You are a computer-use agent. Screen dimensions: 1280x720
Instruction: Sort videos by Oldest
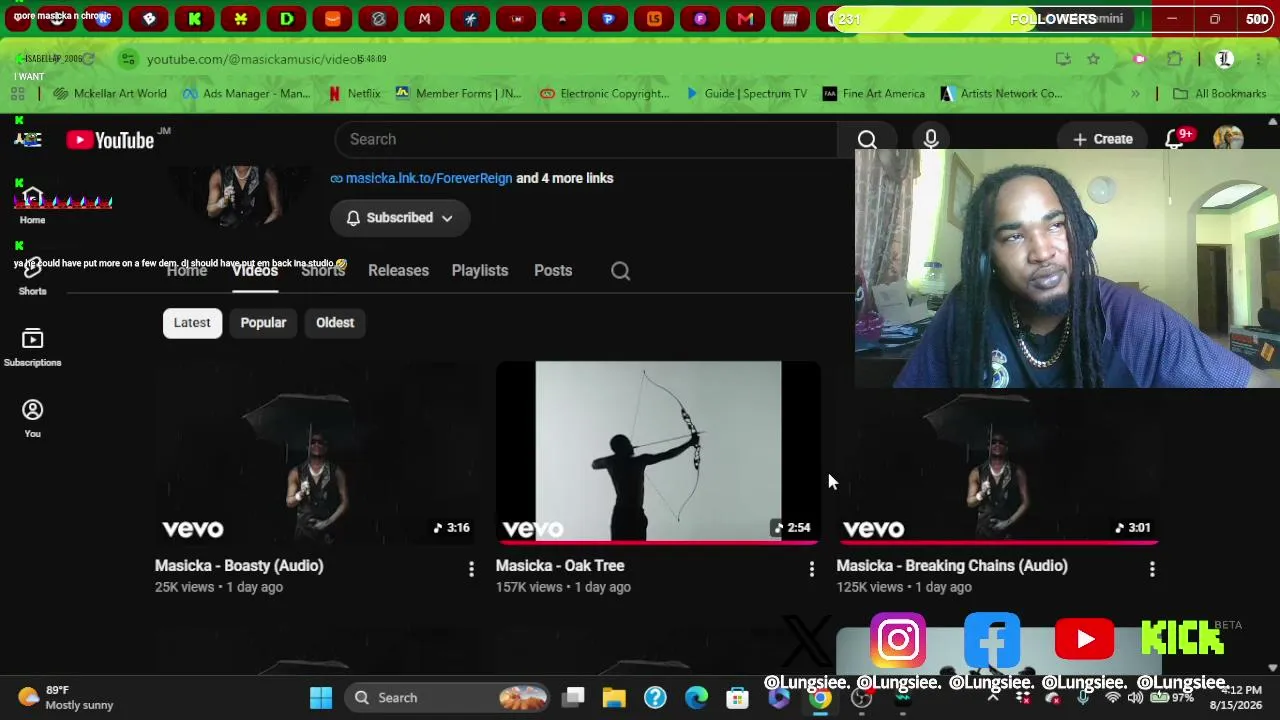click(335, 323)
